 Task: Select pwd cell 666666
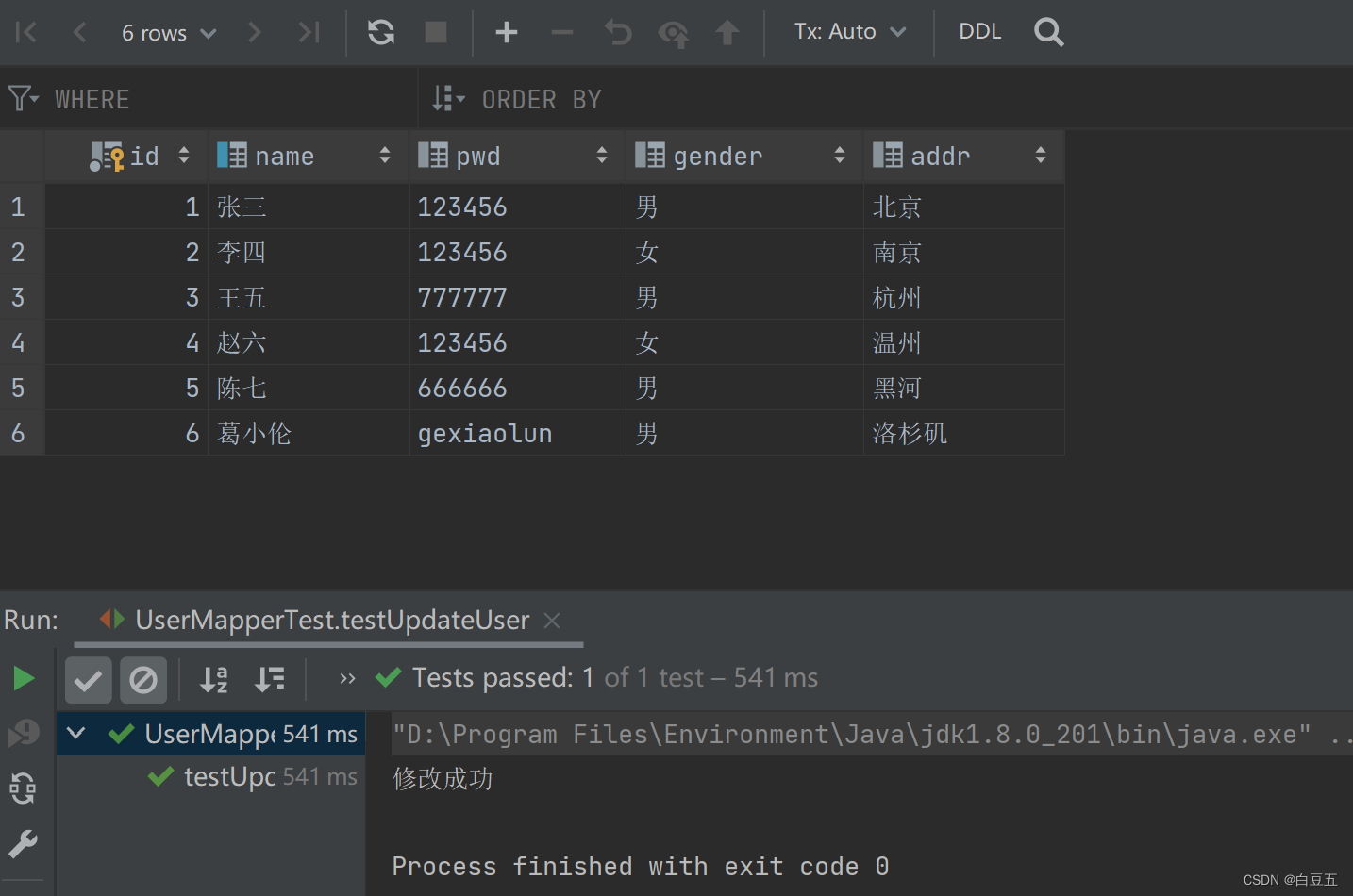point(517,388)
